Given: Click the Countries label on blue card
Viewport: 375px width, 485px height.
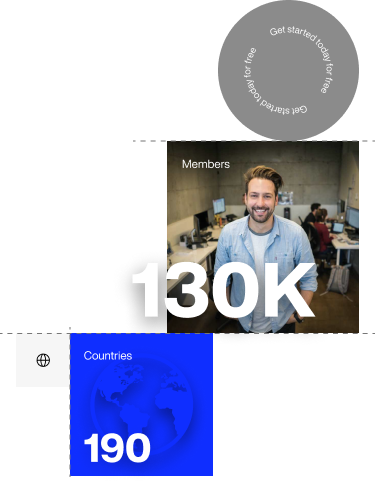Looking at the screenshot, I should [x=108, y=356].
